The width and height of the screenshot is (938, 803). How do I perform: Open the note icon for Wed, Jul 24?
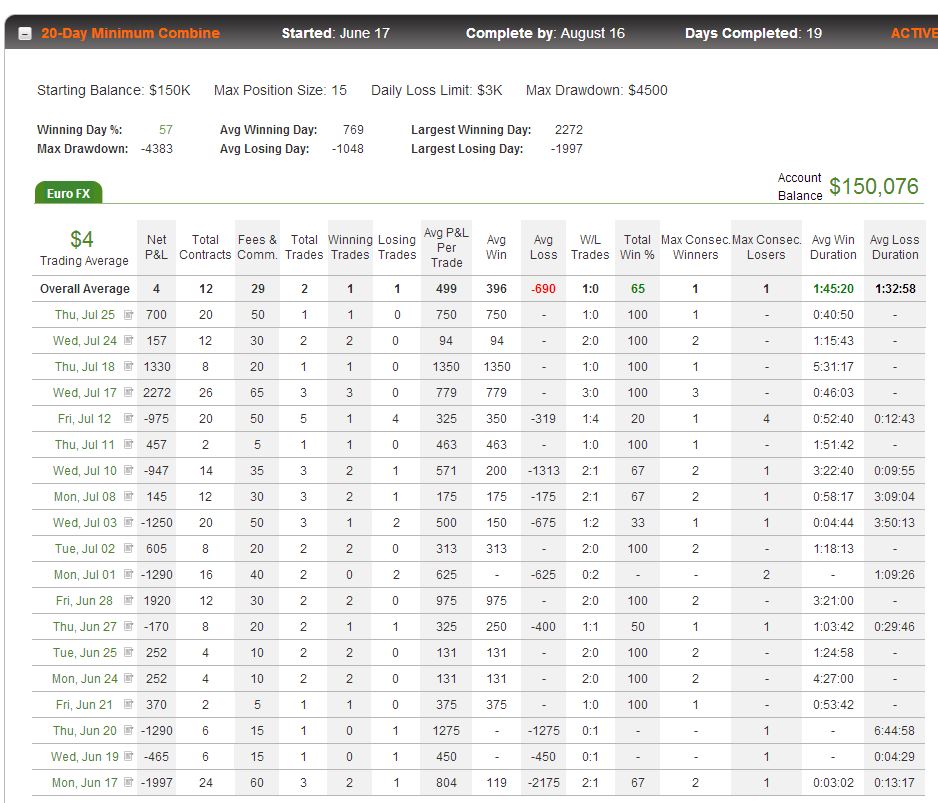click(128, 340)
